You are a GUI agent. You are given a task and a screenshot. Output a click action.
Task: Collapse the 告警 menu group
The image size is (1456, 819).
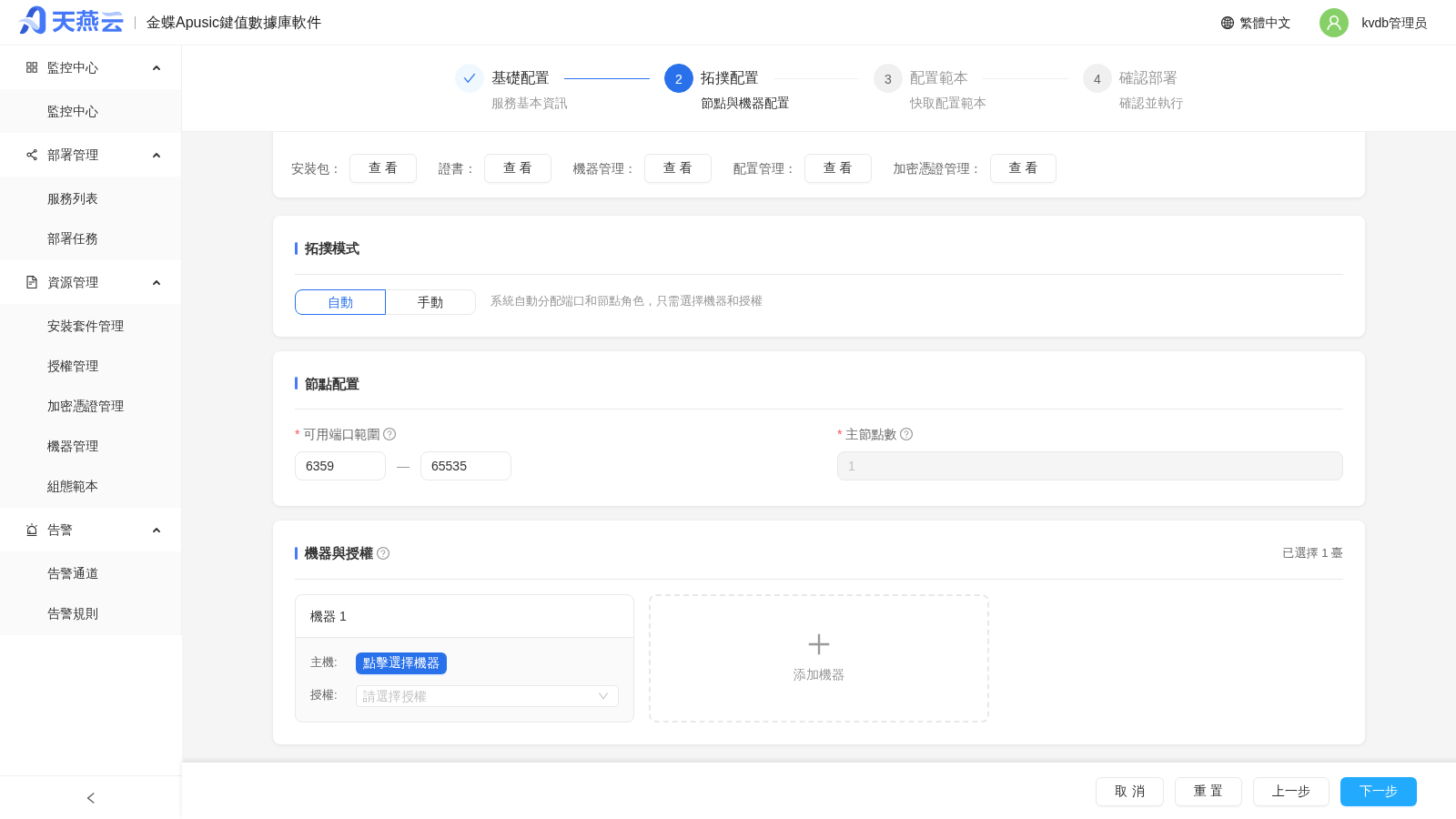tap(157, 530)
